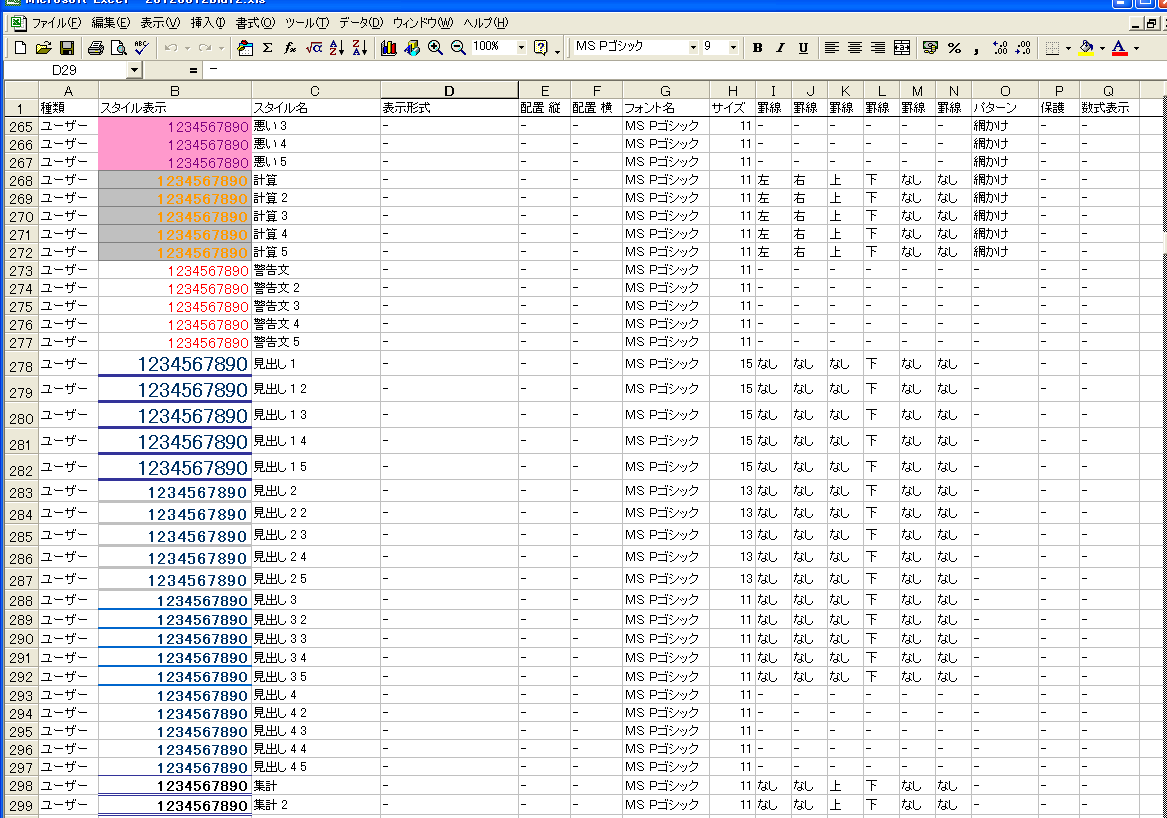The width and height of the screenshot is (1167, 818).
Task: Select row 278 header
Action: pos(21,365)
